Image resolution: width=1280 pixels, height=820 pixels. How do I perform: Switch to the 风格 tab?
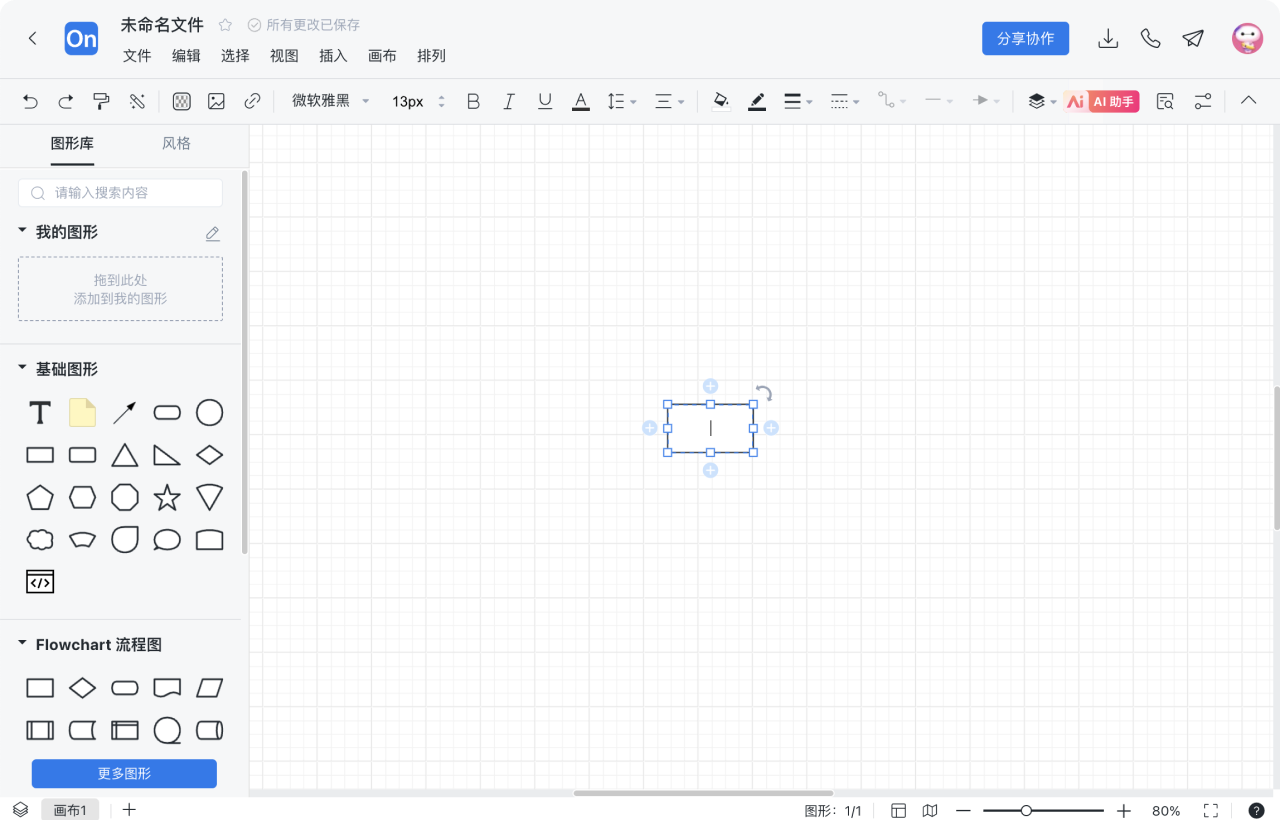tap(176, 144)
